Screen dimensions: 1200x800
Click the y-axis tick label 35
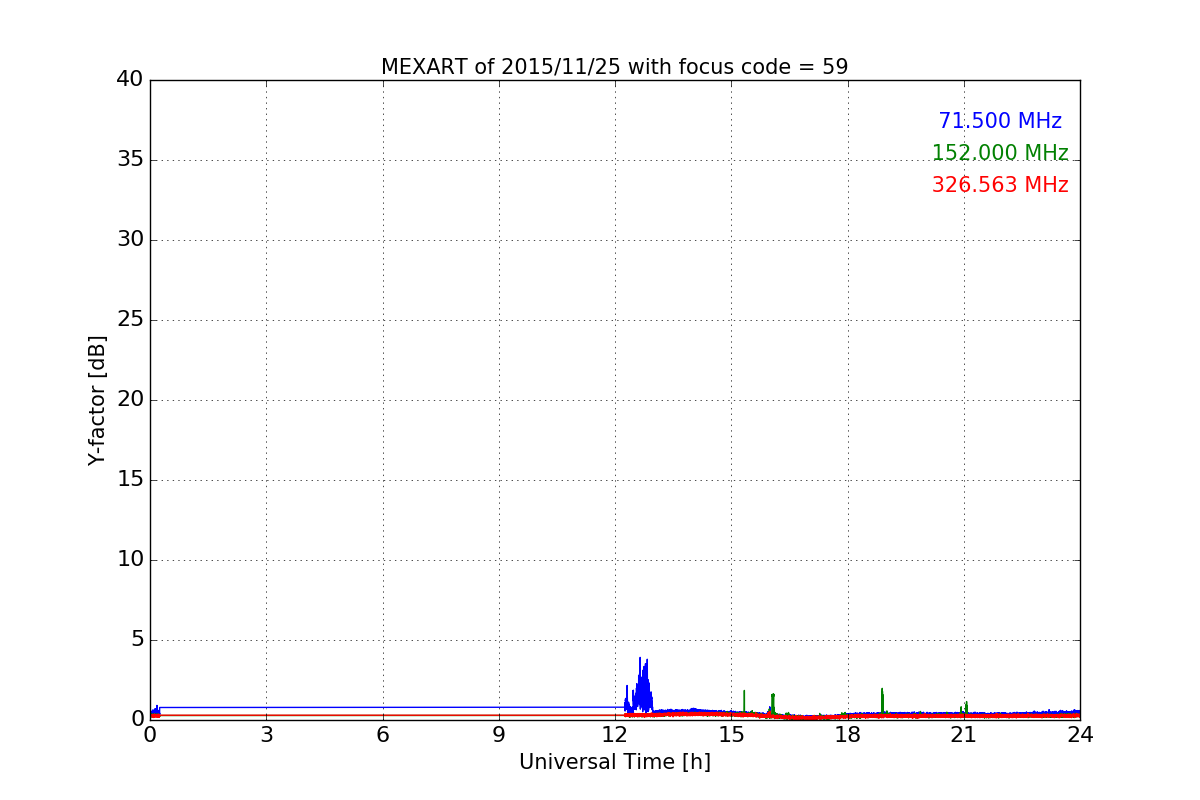pos(130,159)
